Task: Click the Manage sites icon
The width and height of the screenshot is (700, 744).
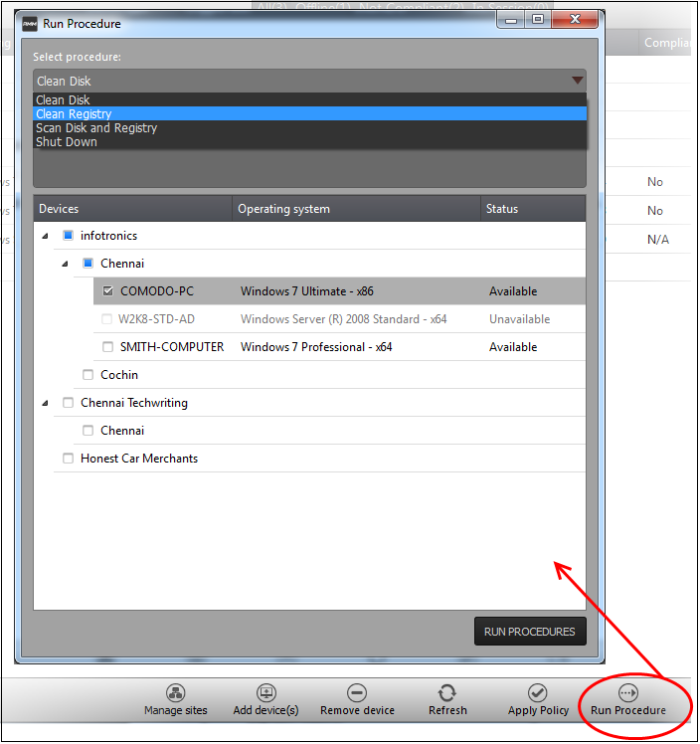Action: [x=176, y=693]
